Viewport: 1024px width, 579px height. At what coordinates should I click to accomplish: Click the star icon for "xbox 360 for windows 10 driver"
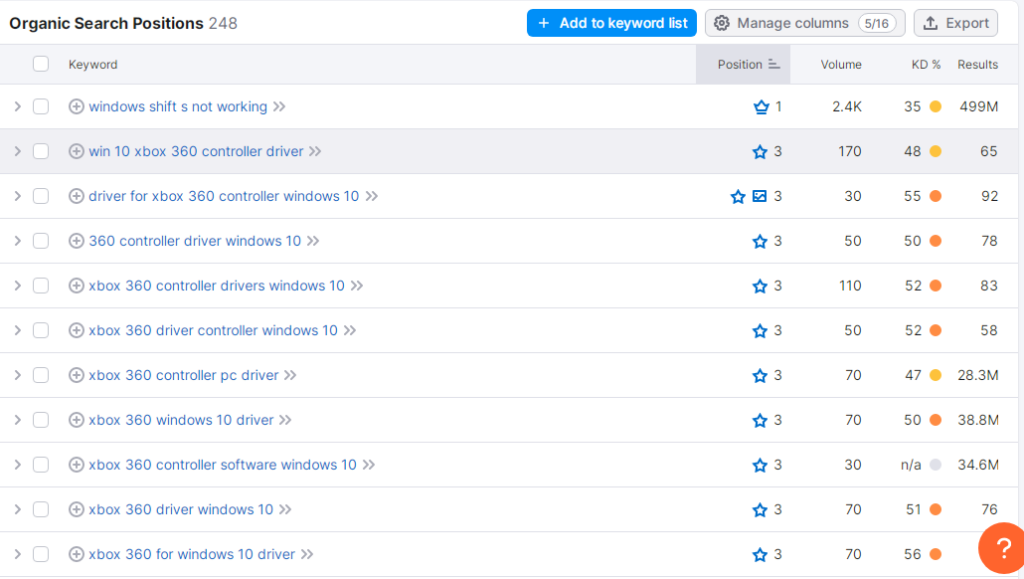(x=758, y=554)
